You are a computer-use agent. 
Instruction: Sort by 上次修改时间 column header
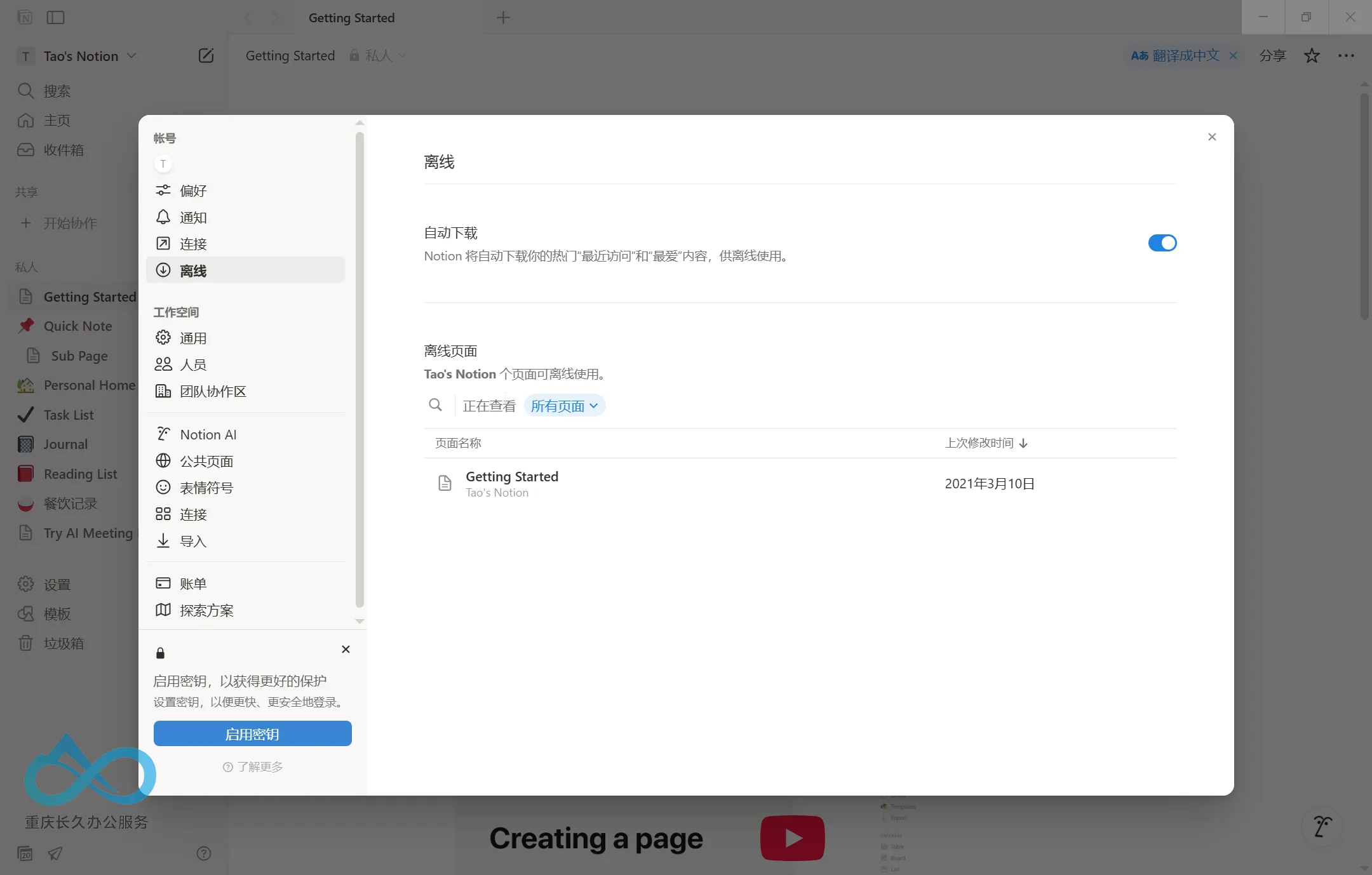(986, 443)
